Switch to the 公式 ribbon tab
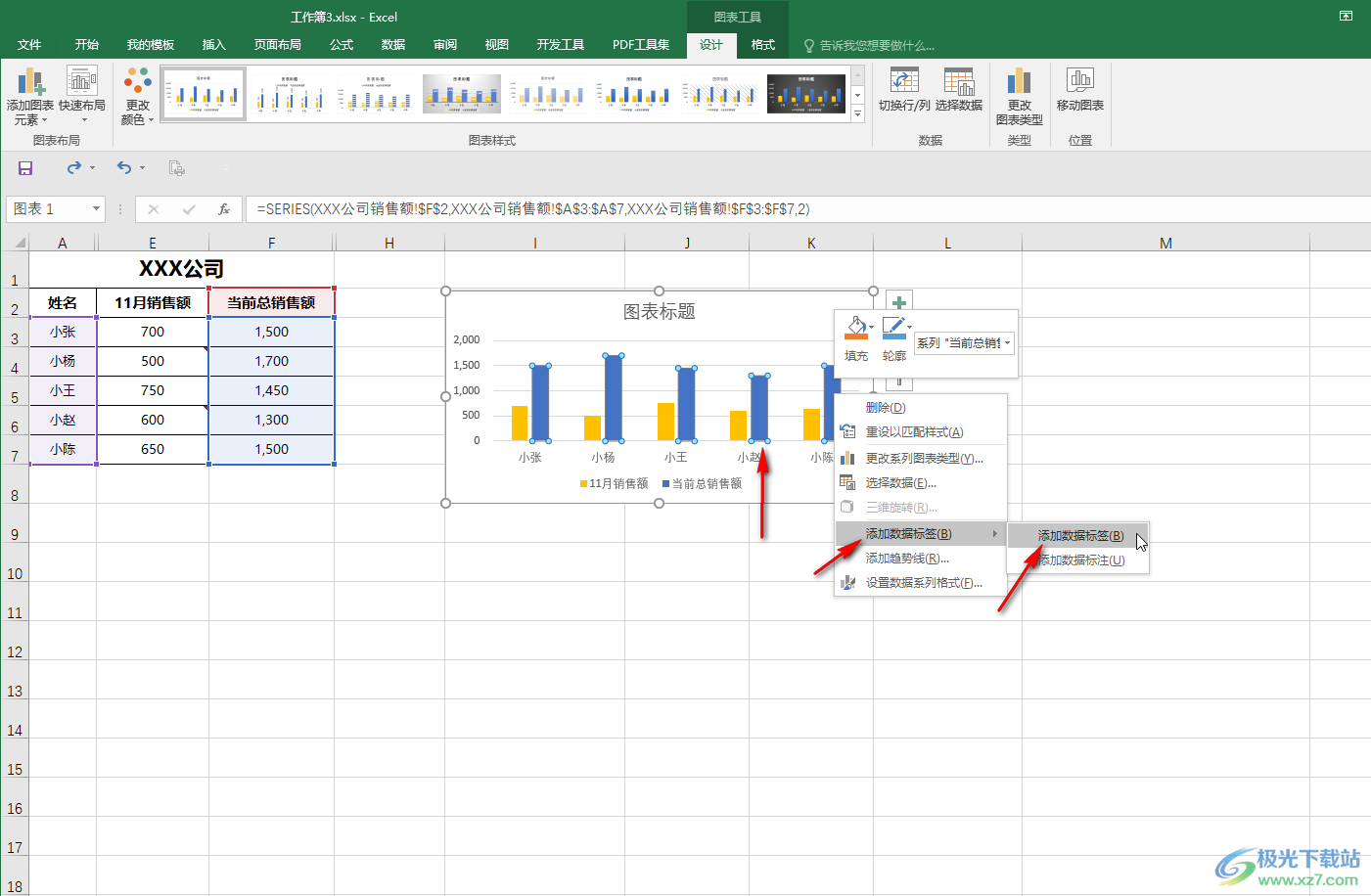 342,45
